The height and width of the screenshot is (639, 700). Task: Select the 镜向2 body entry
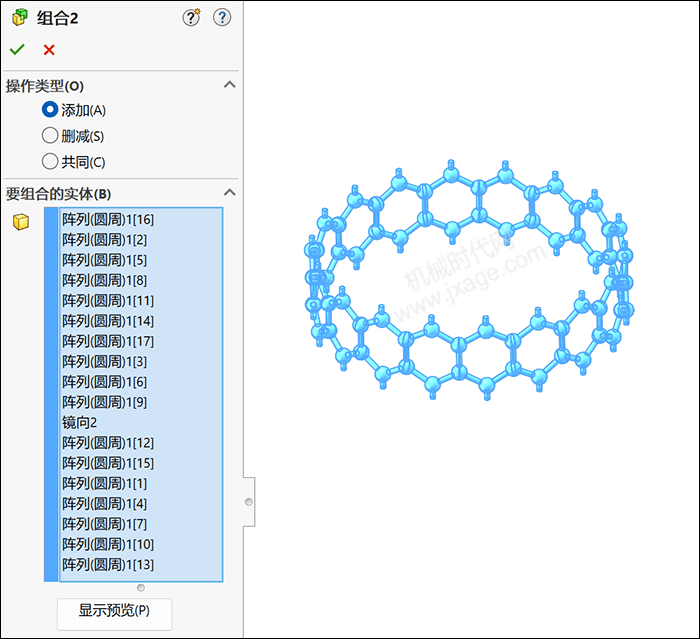pyautogui.click(x=141, y=422)
